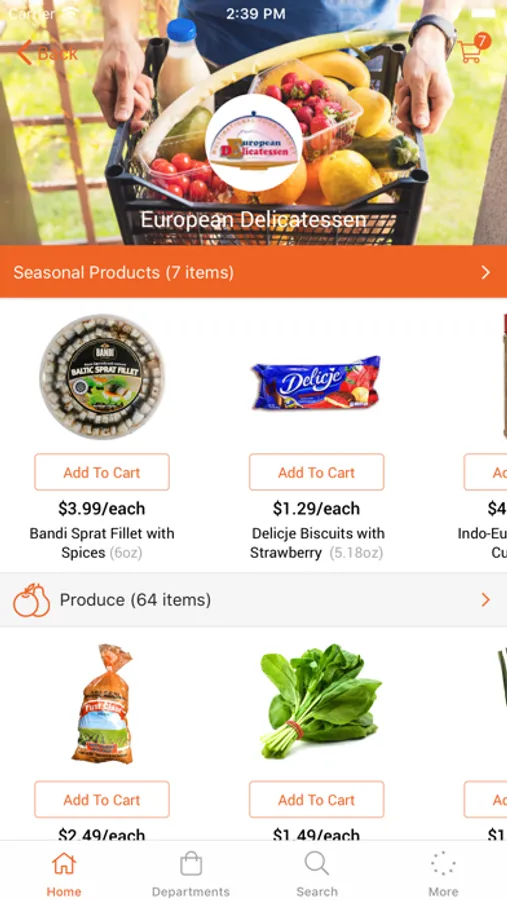Open the More dots icon

click(443, 864)
